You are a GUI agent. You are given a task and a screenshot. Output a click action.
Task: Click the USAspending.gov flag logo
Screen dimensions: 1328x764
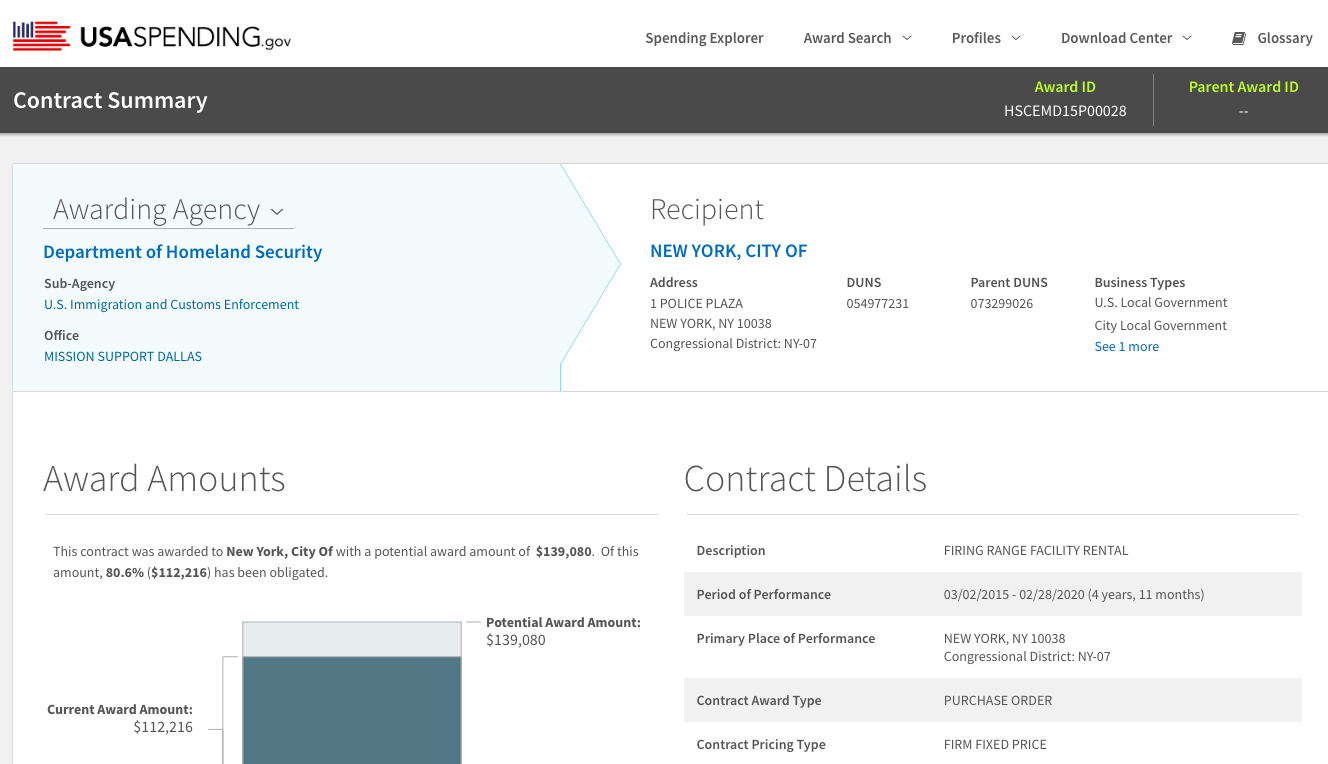coord(41,37)
